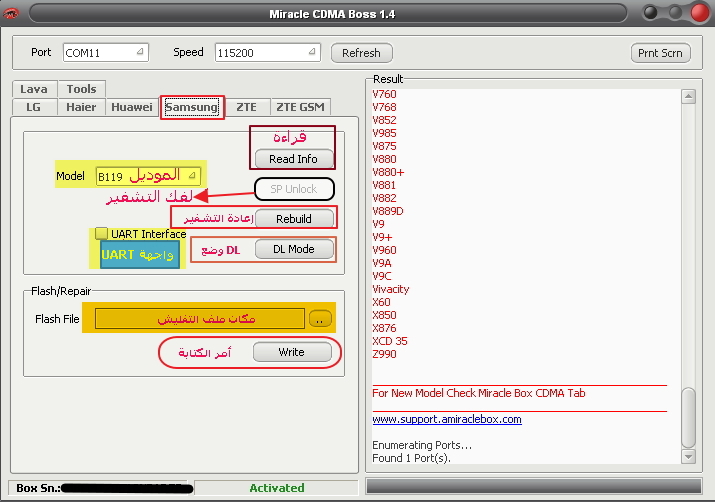
Task: Click the Result scrollbar up arrow
Action: [688, 96]
